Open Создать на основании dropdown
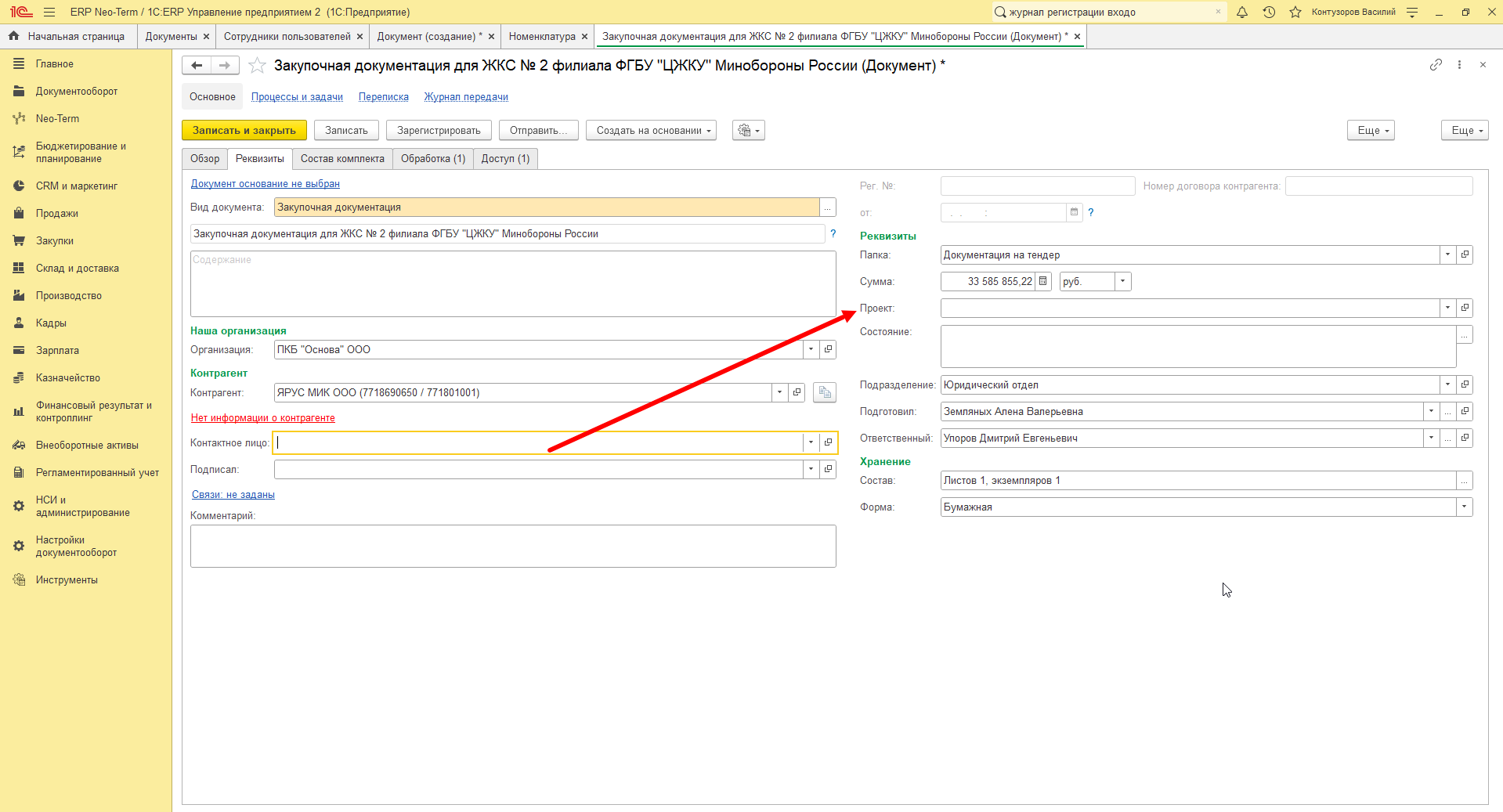The image size is (1503, 812). (x=652, y=131)
